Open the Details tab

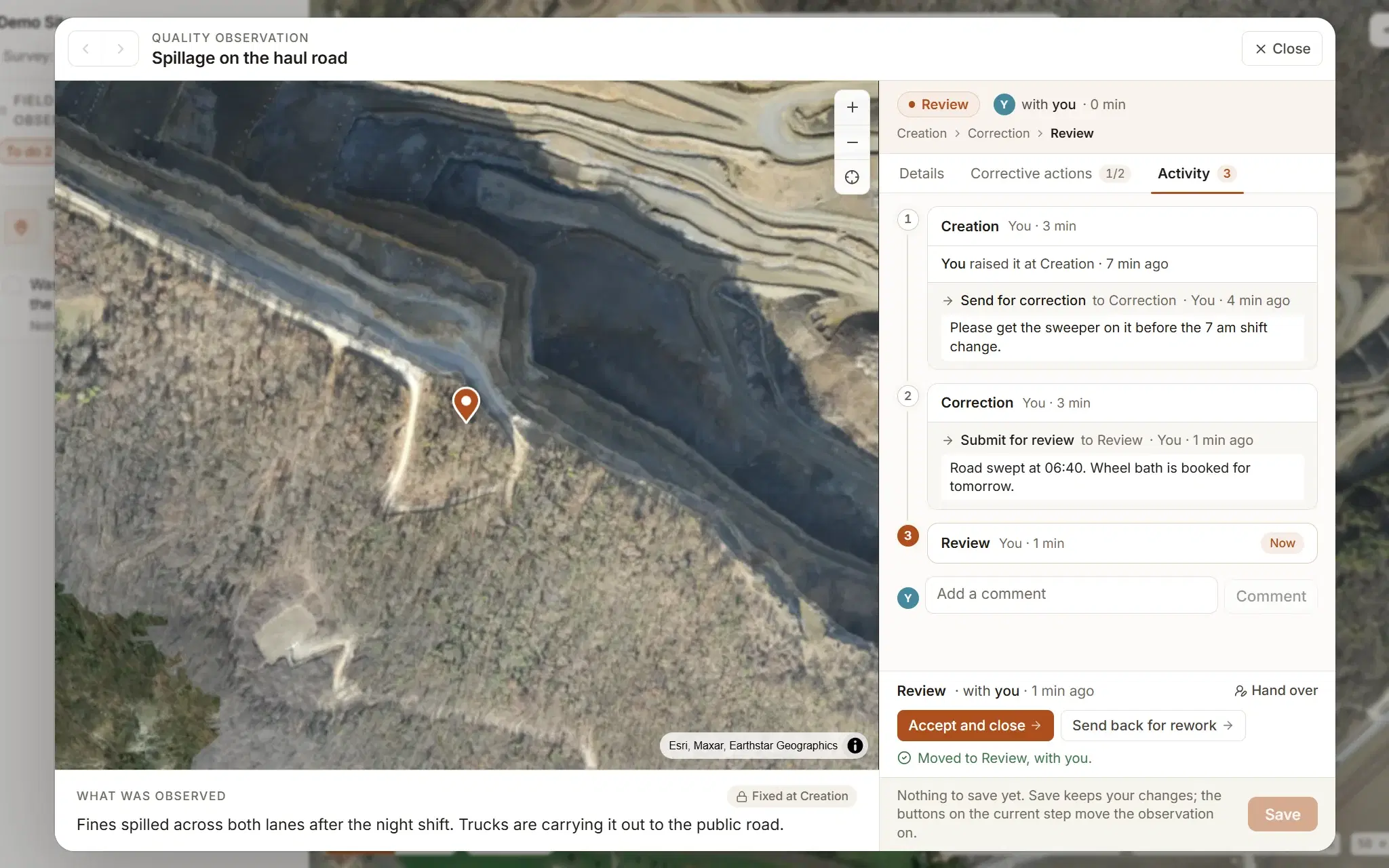click(x=921, y=174)
